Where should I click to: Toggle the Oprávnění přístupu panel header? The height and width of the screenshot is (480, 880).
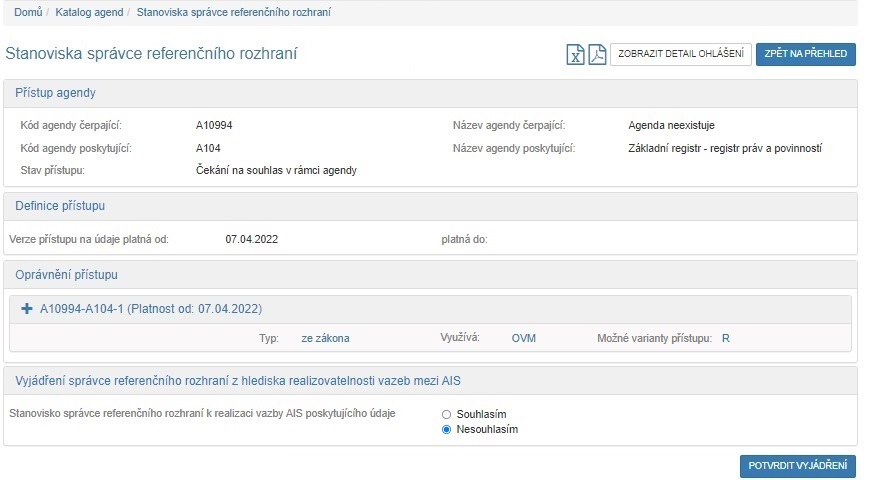click(66, 274)
